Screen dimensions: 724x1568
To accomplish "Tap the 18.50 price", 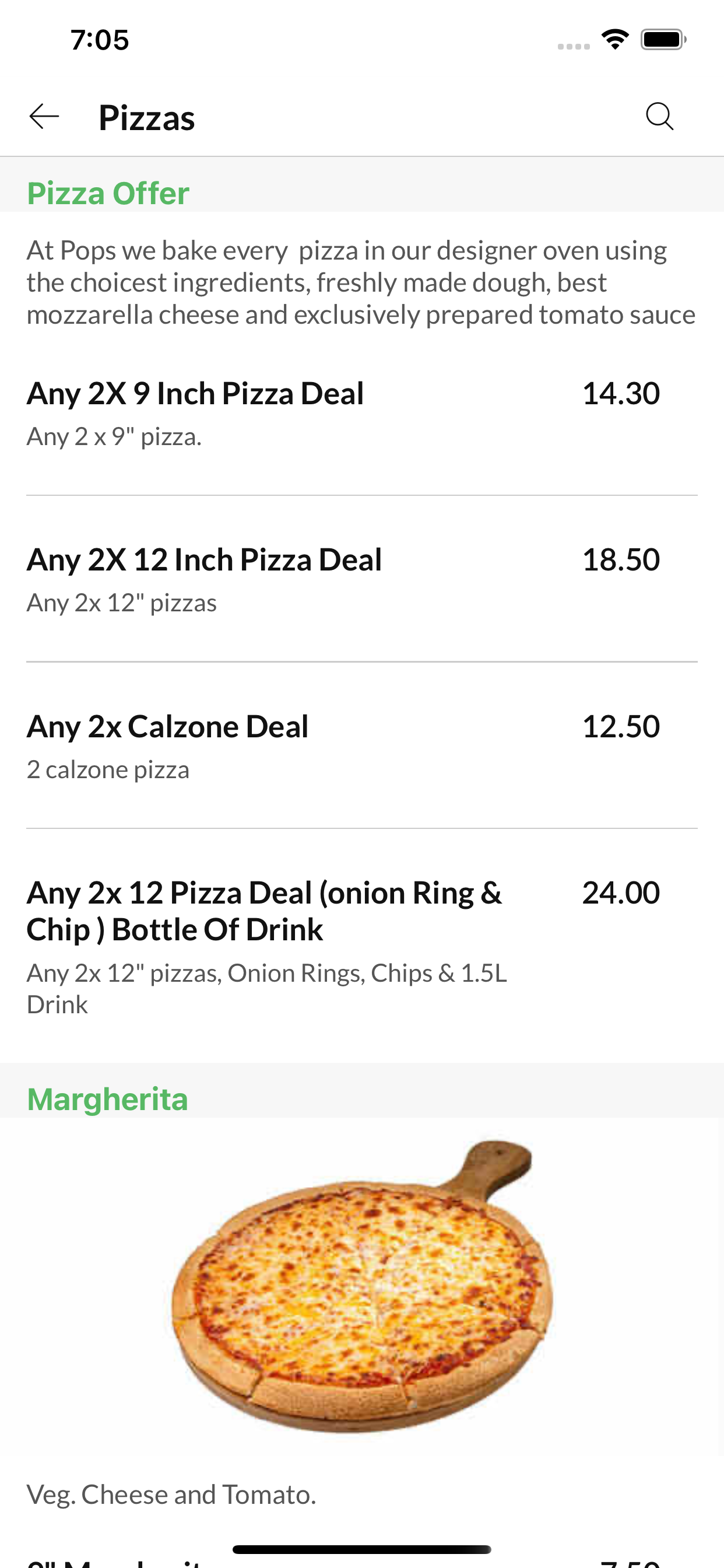I will [x=621, y=559].
